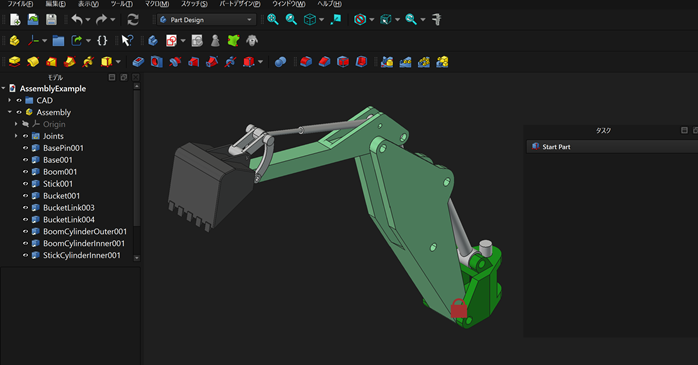The height and width of the screenshot is (365, 698).
Task: Select the Hole tool
Action: coord(157,61)
